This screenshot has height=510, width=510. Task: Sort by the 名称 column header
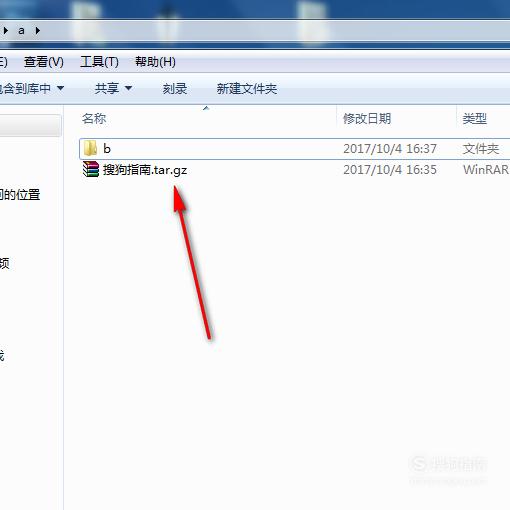pyautogui.click(x=94, y=119)
